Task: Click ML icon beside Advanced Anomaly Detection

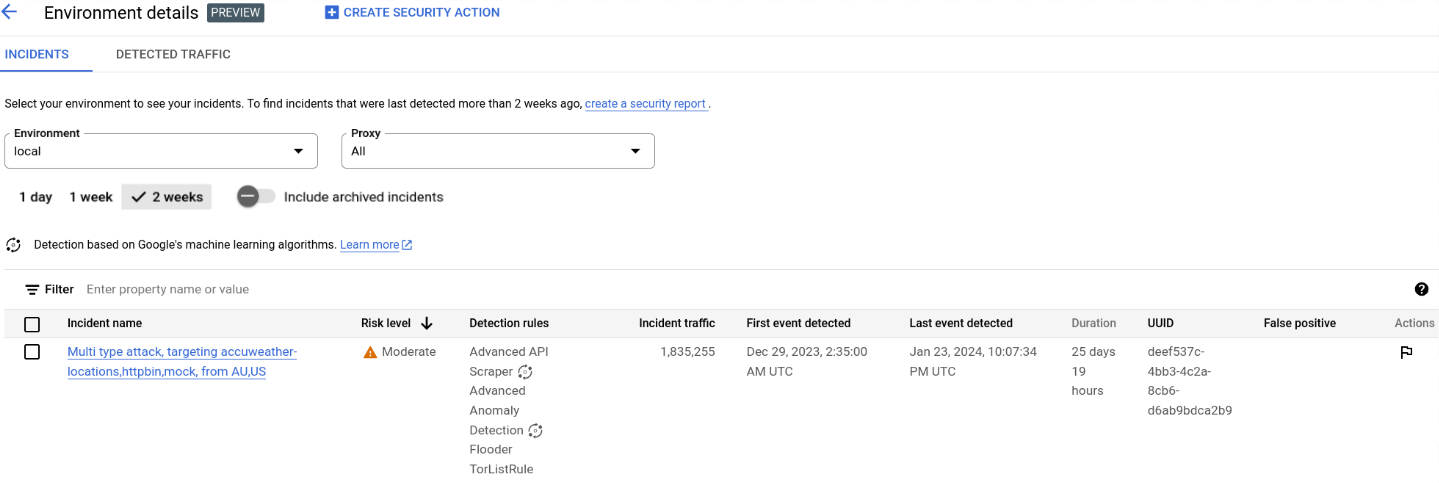Action: tap(535, 431)
